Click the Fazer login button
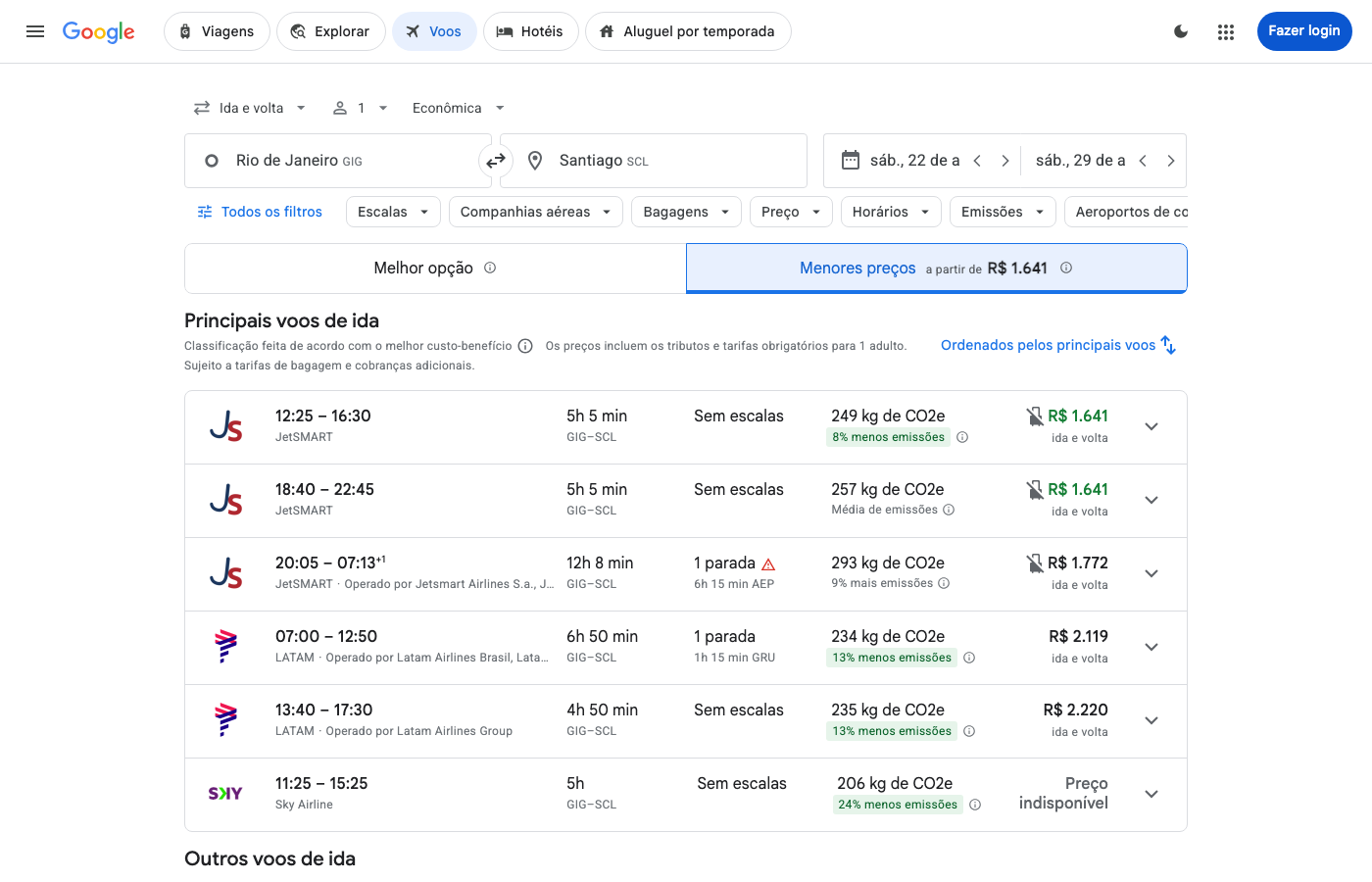 (1304, 31)
